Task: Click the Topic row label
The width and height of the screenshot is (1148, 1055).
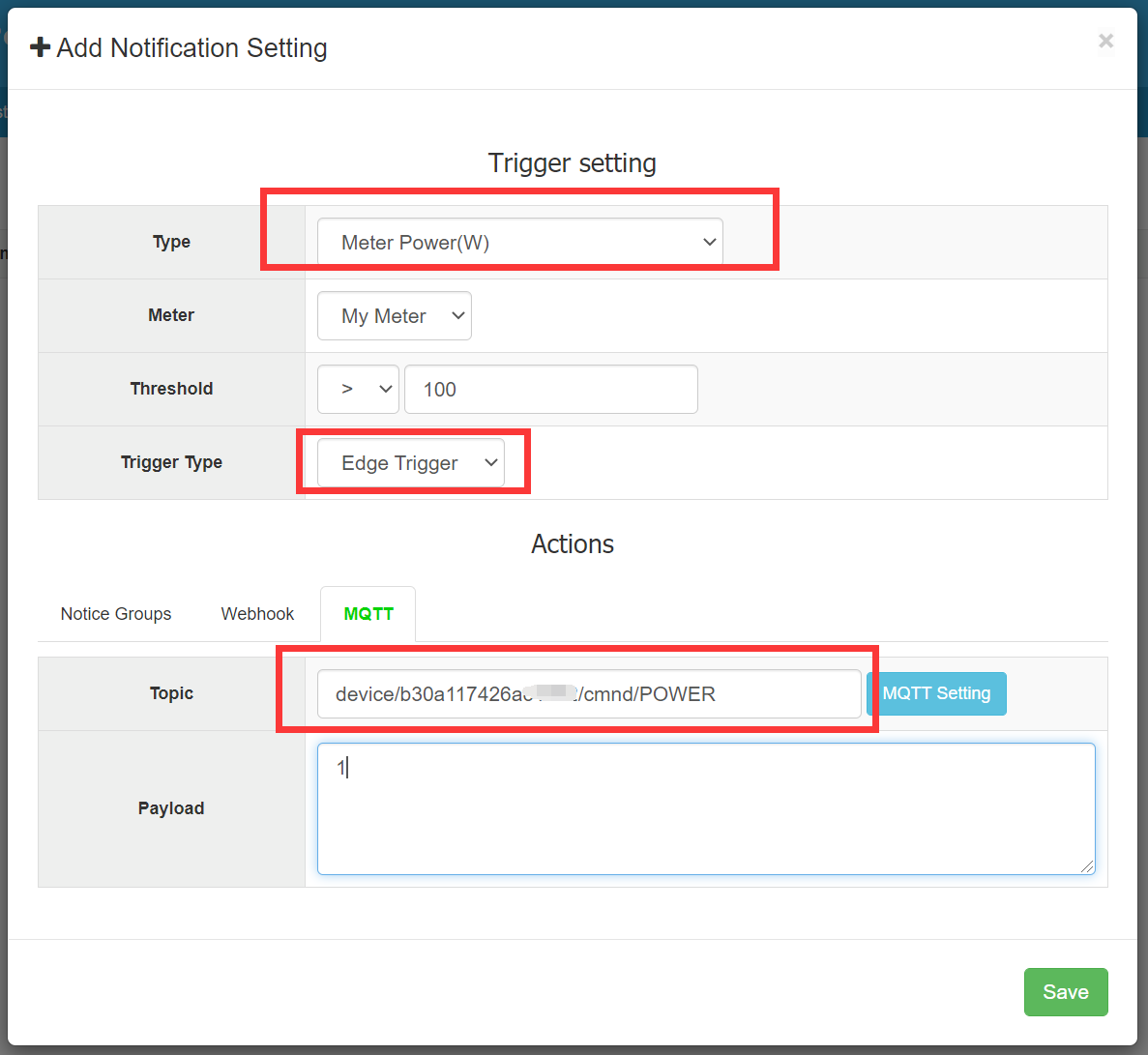Action: [171, 693]
